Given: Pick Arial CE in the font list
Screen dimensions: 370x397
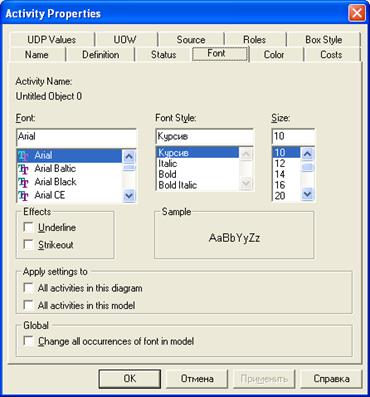Looking at the screenshot, I should point(69,195).
